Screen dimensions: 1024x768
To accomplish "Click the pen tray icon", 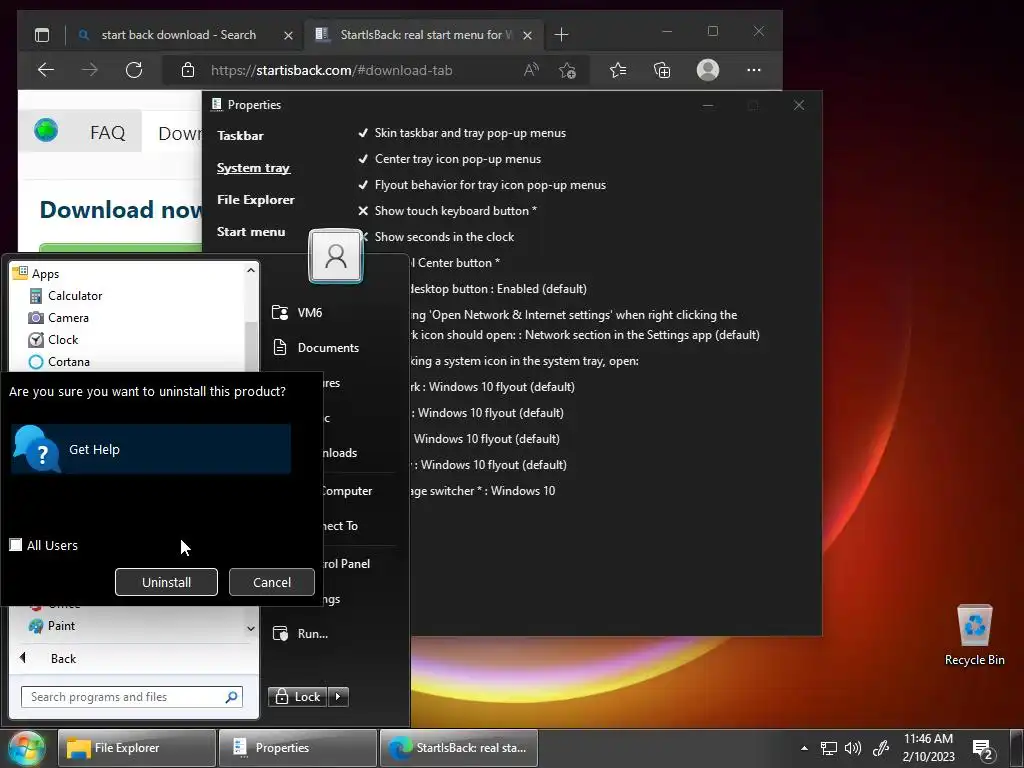I will pos(880,748).
